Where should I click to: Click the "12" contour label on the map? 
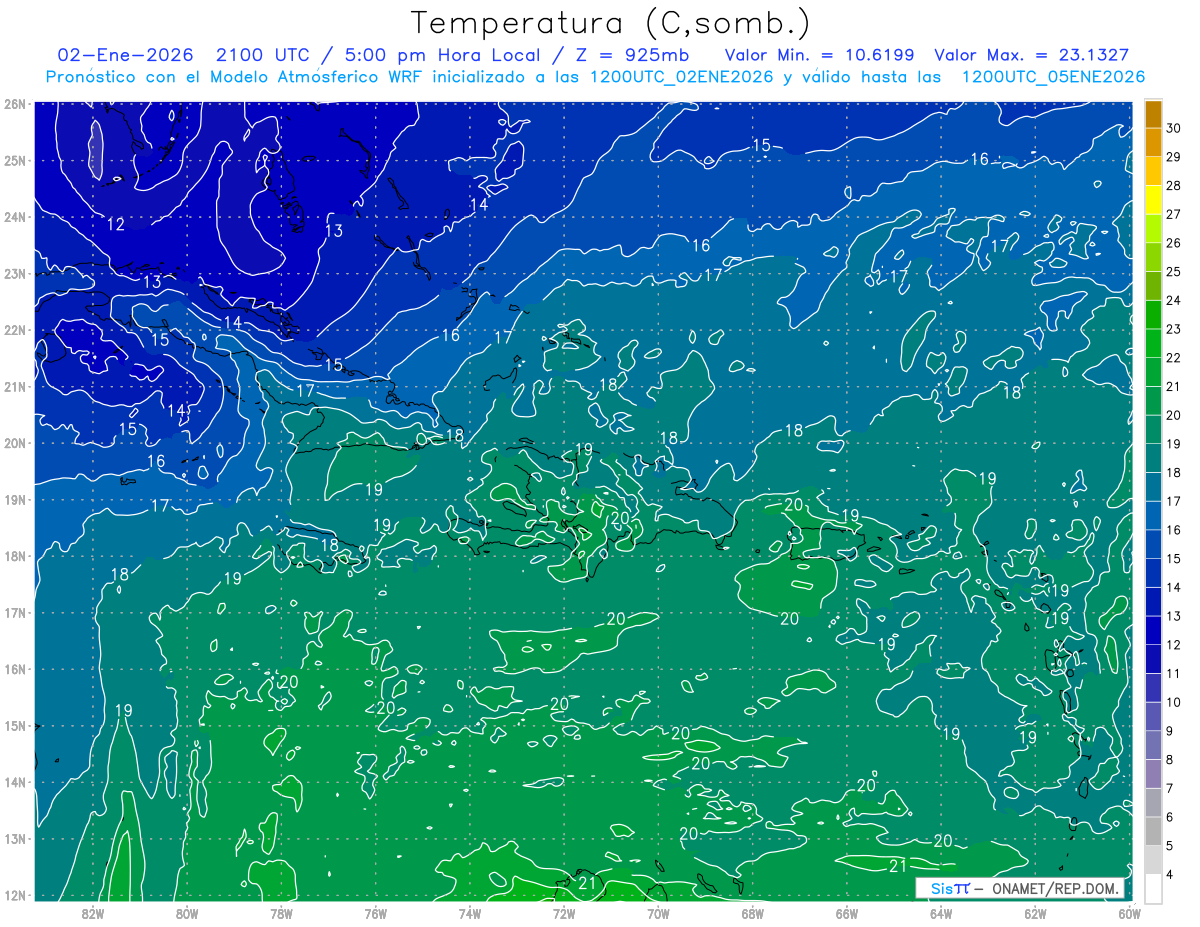click(x=116, y=225)
